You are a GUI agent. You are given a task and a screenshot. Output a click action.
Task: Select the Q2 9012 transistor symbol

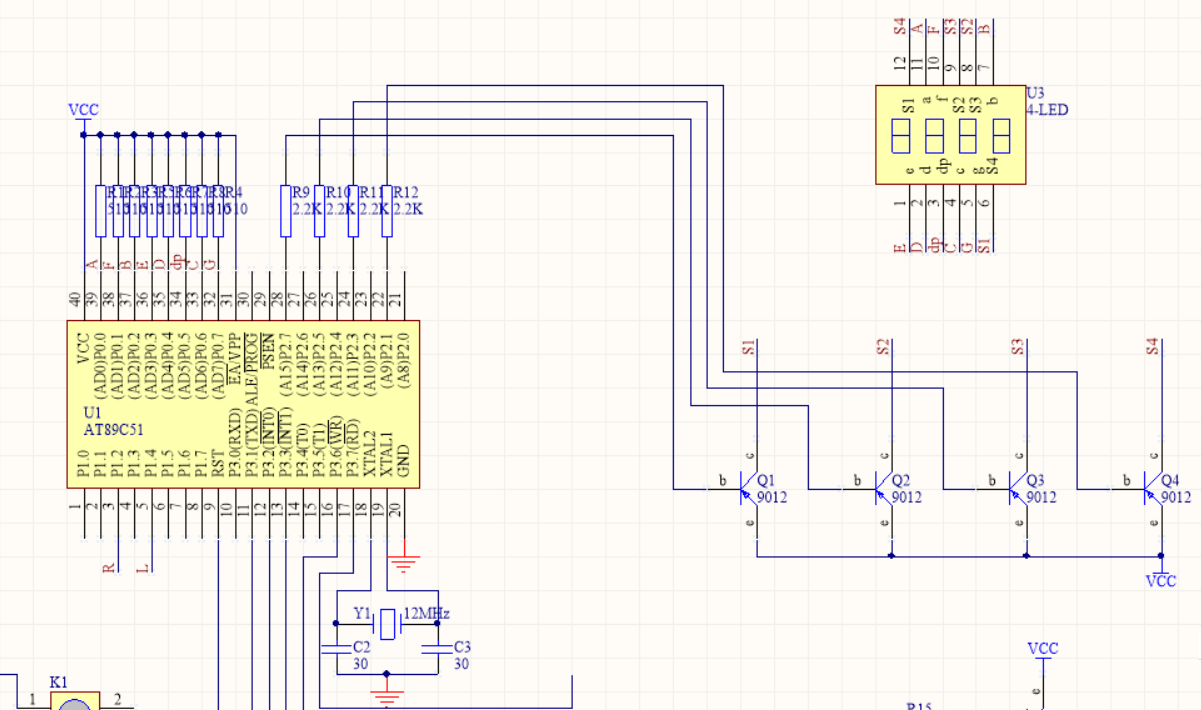884,489
